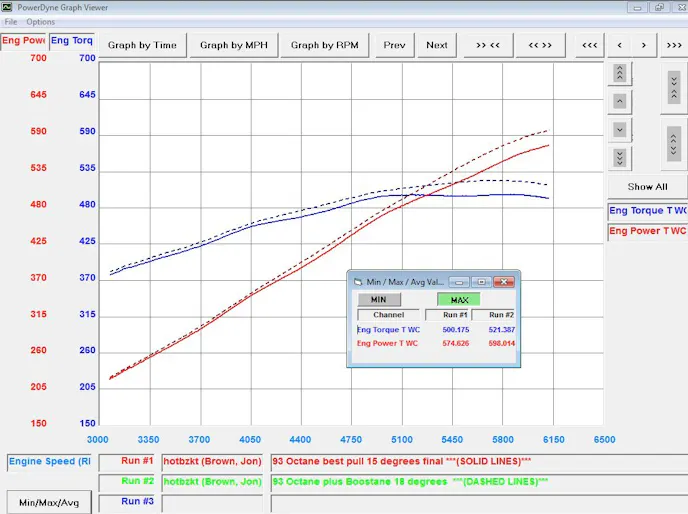688x514 pixels.
Task: Click the triple down-chevron scroll button
Action: [x=620, y=158]
